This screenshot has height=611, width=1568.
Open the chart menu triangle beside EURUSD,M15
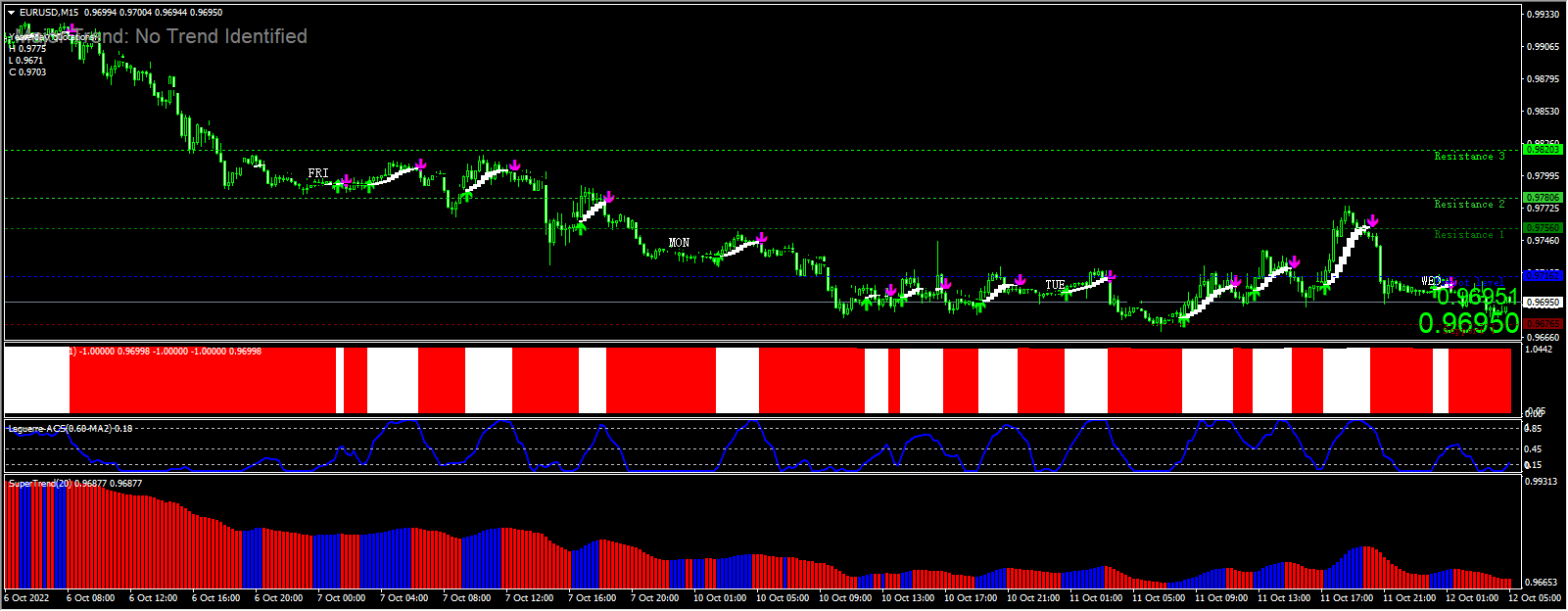(12, 13)
